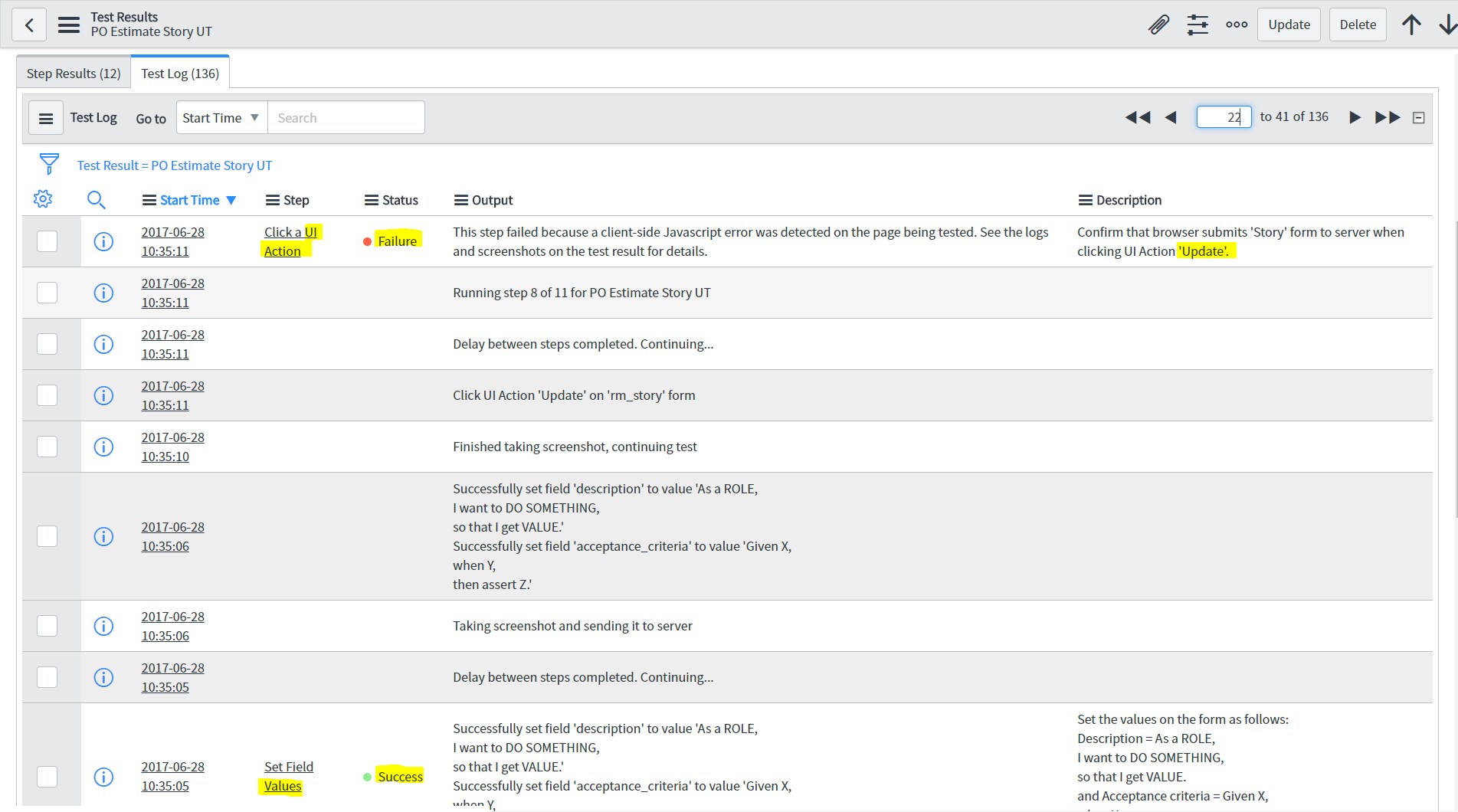1458x812 pixels.
Task: Select checkbox for 'Running step 8 of 11' row
Action: click(x=48, y=293)
